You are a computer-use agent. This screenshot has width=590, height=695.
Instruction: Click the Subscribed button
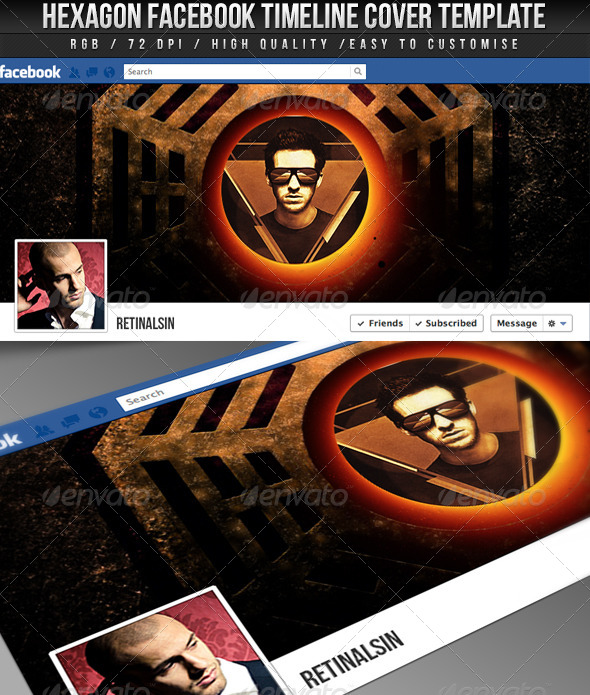point(446,323)
